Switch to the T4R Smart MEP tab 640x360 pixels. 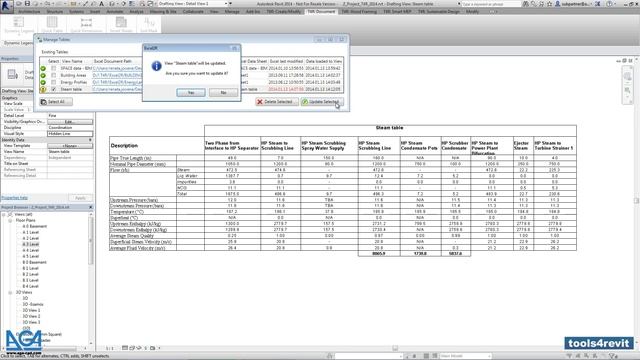click(x=397, y=12)
